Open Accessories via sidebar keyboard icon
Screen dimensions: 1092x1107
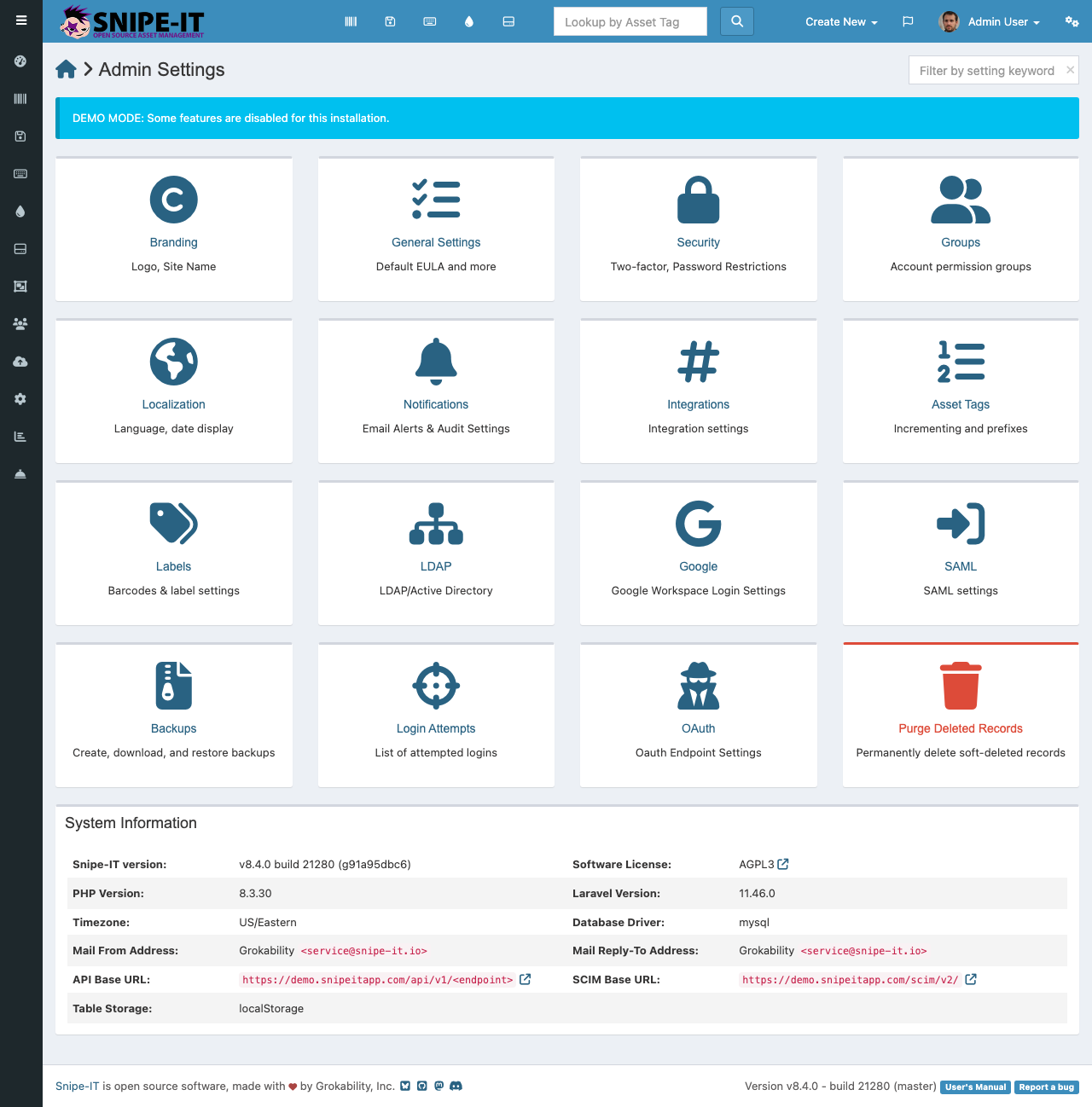(x=20, y=174)
